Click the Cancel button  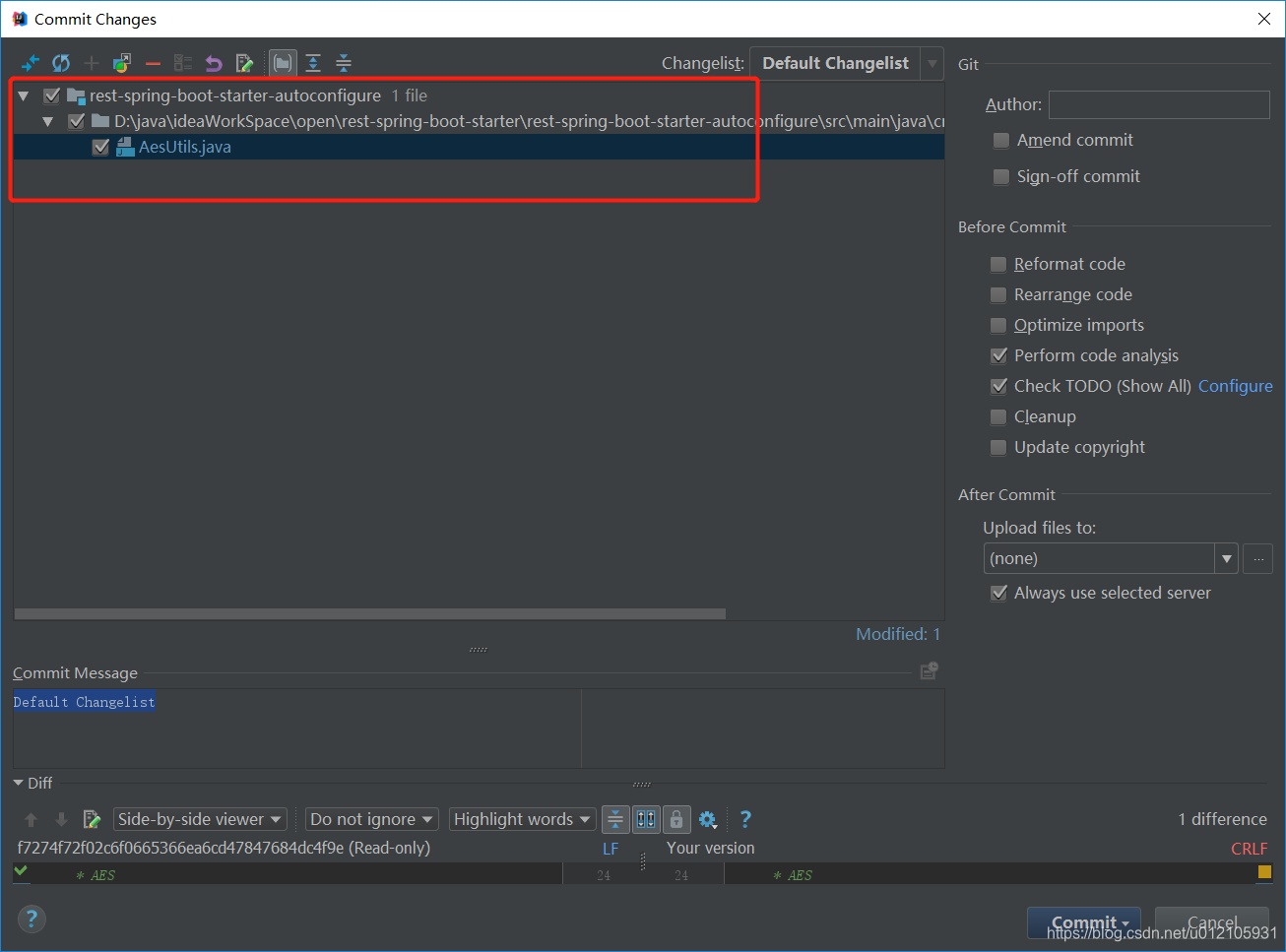[x=1211, y=922]
